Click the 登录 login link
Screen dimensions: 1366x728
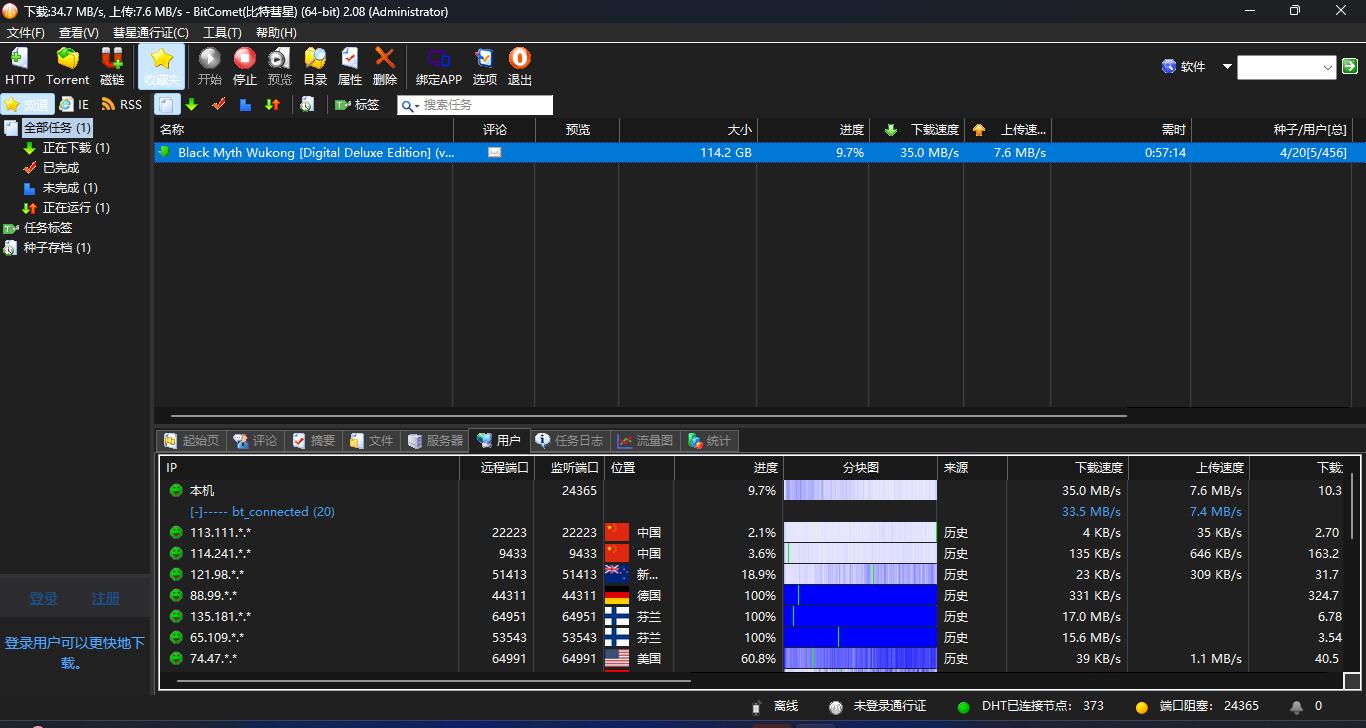(44, 599)
